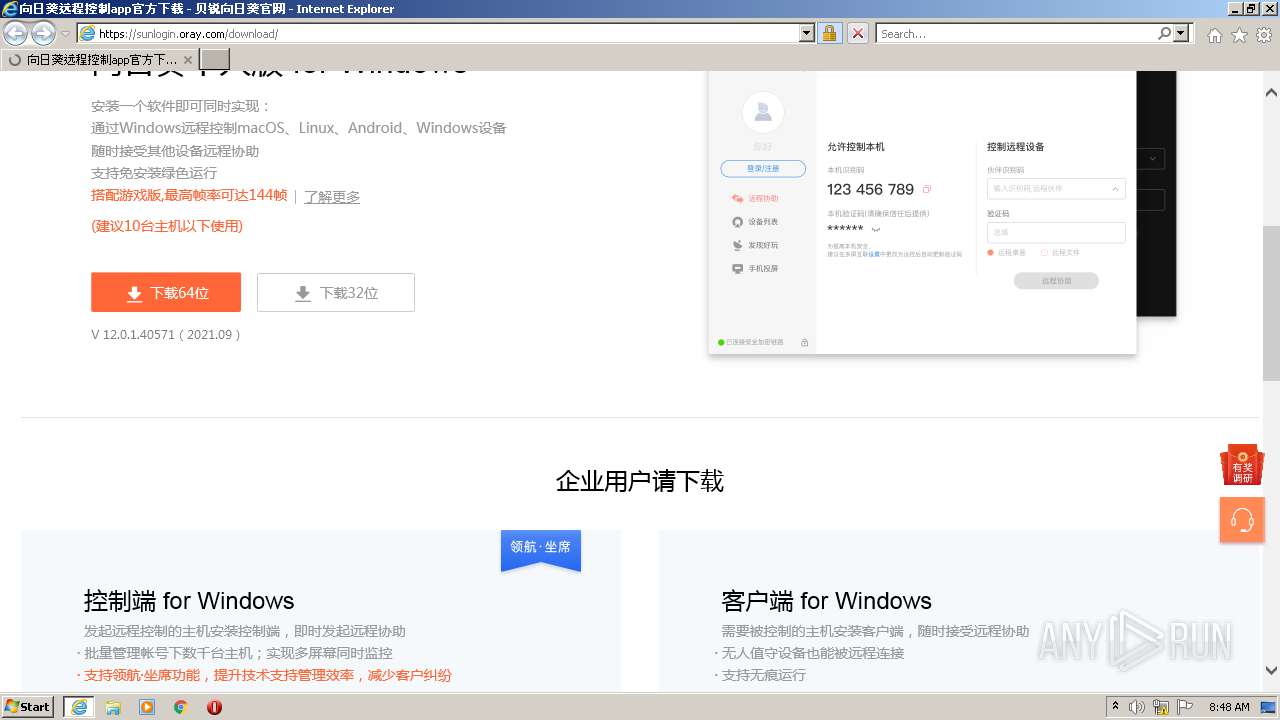Click the 企业用户请下载 section title
This screenshot has height=720, width=1280.
[x=640, y=481]
